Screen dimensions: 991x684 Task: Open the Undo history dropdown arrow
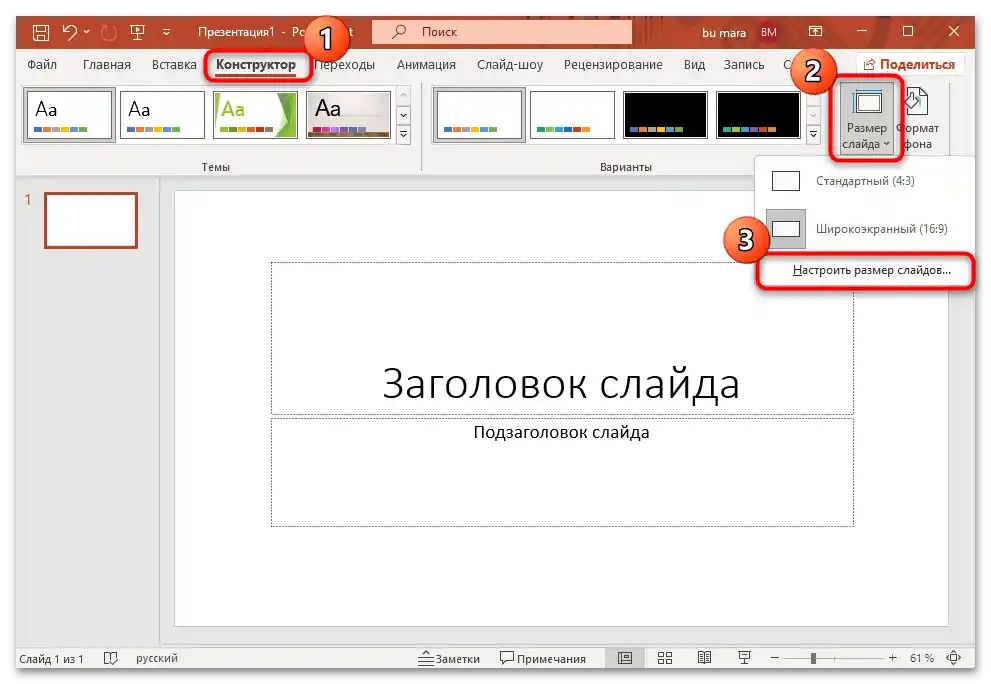tap(85, 31)
